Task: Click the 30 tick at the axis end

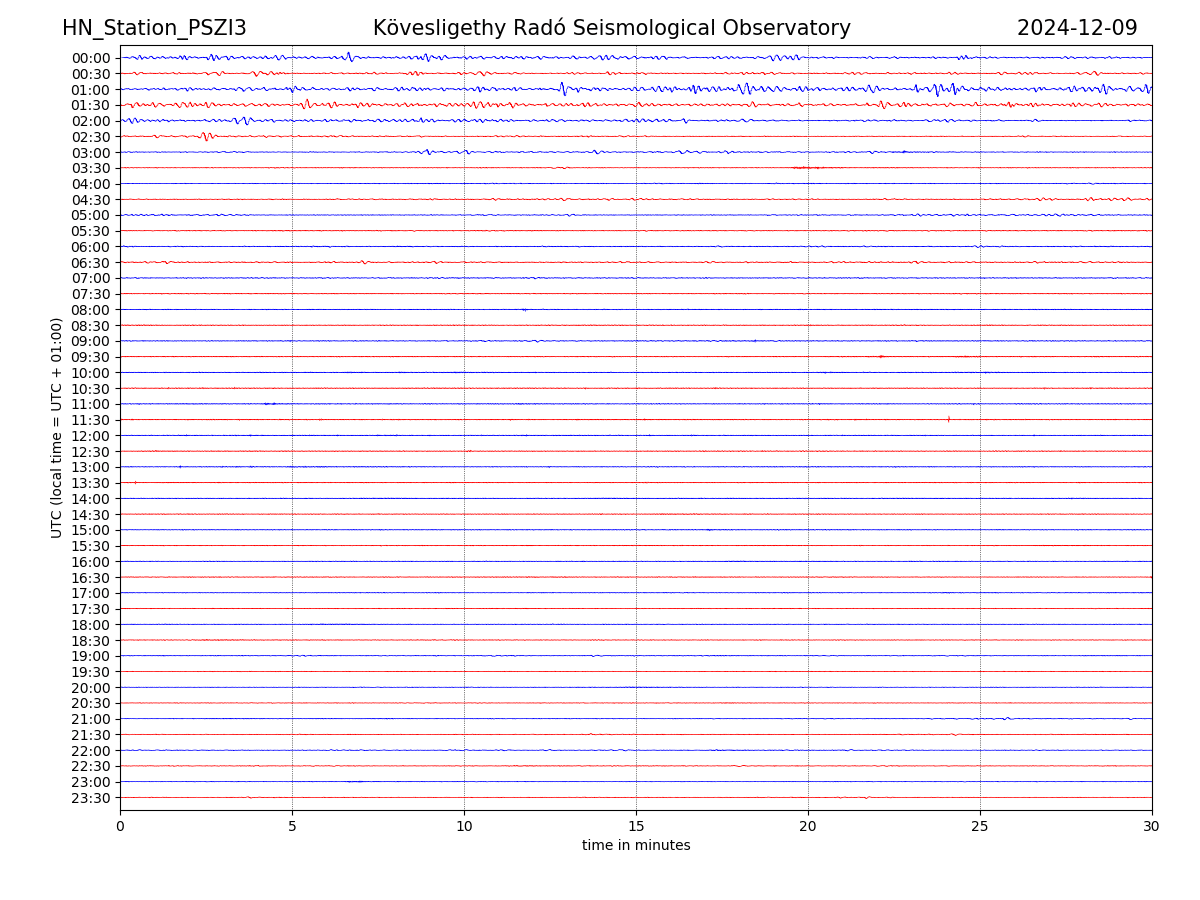Action: click(1151, 827)
